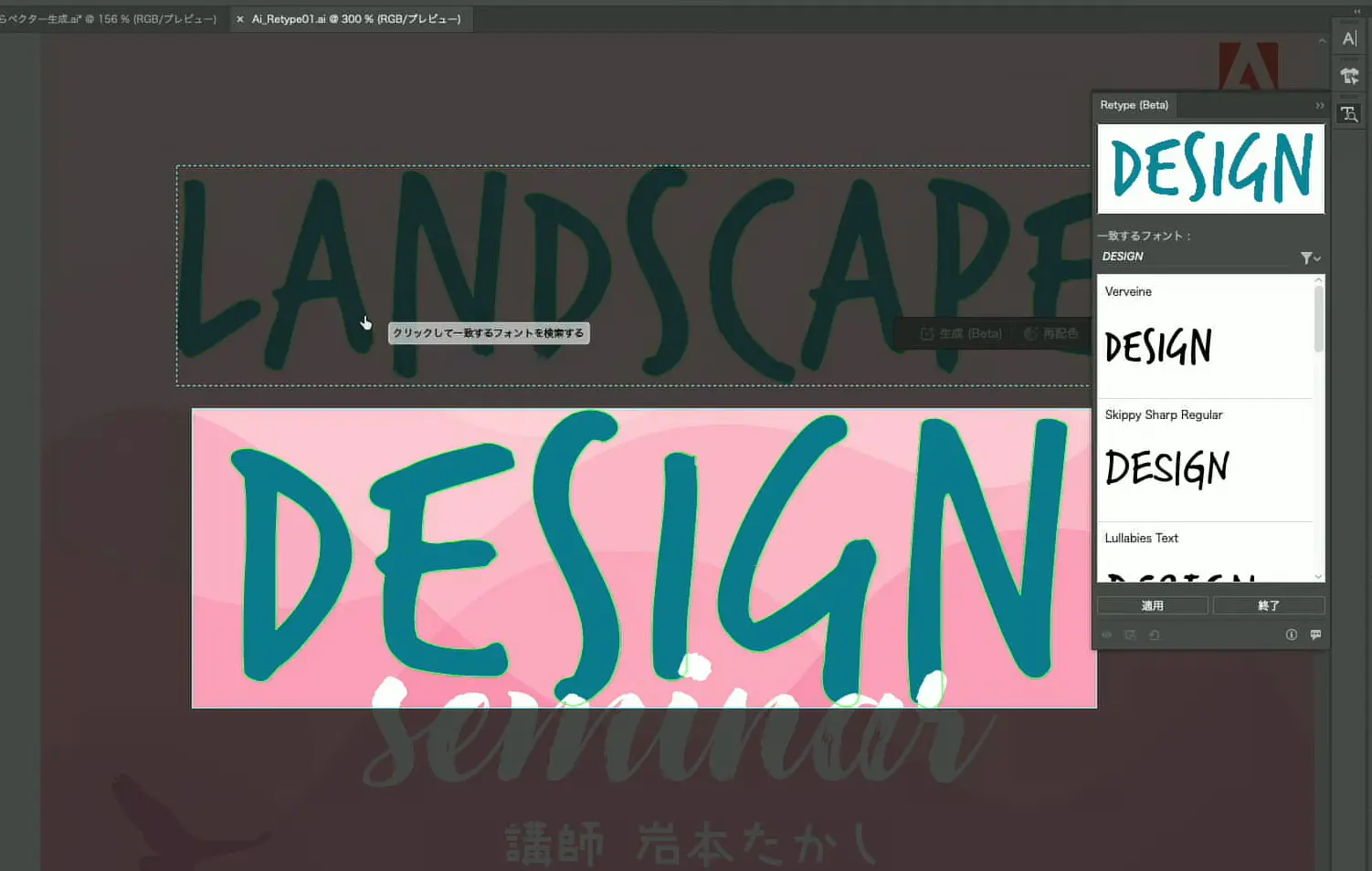This screenshot has height=871, width=1372.
Task: Click the font list scroll up arrow
Action: click(1318, 280)
